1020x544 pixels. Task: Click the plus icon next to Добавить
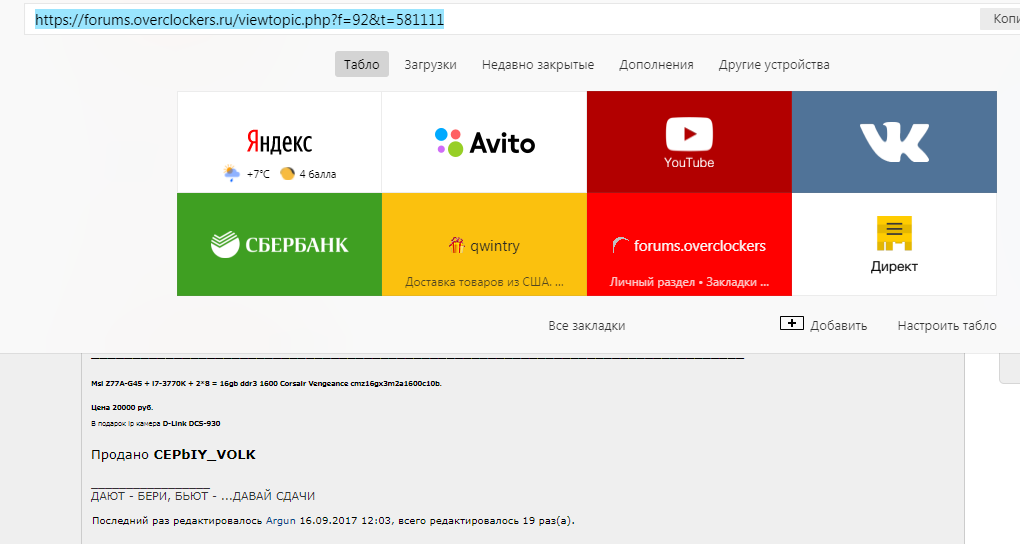(792, 323)
